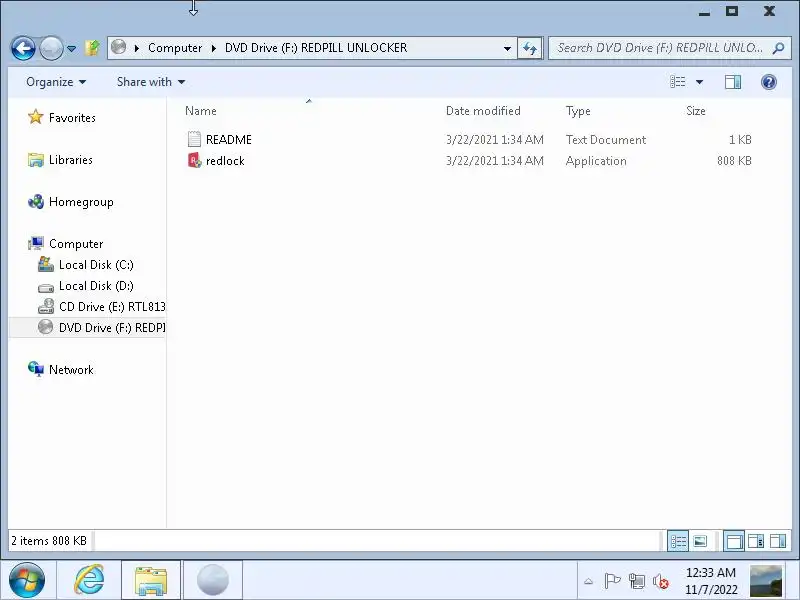Open the Windows Start menu

[27, 580]
